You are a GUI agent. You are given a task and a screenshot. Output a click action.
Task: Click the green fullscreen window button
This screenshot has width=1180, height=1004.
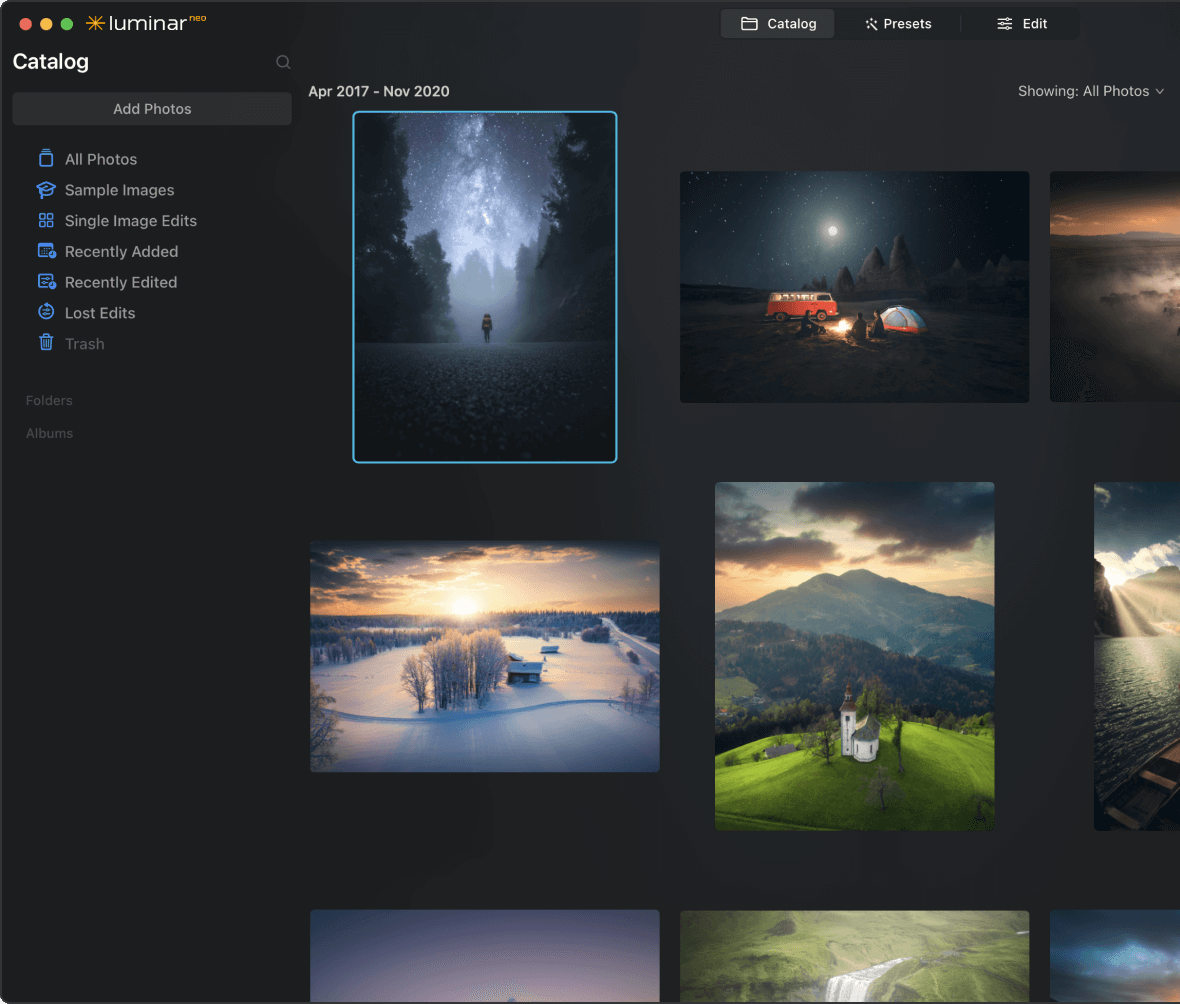67,24
